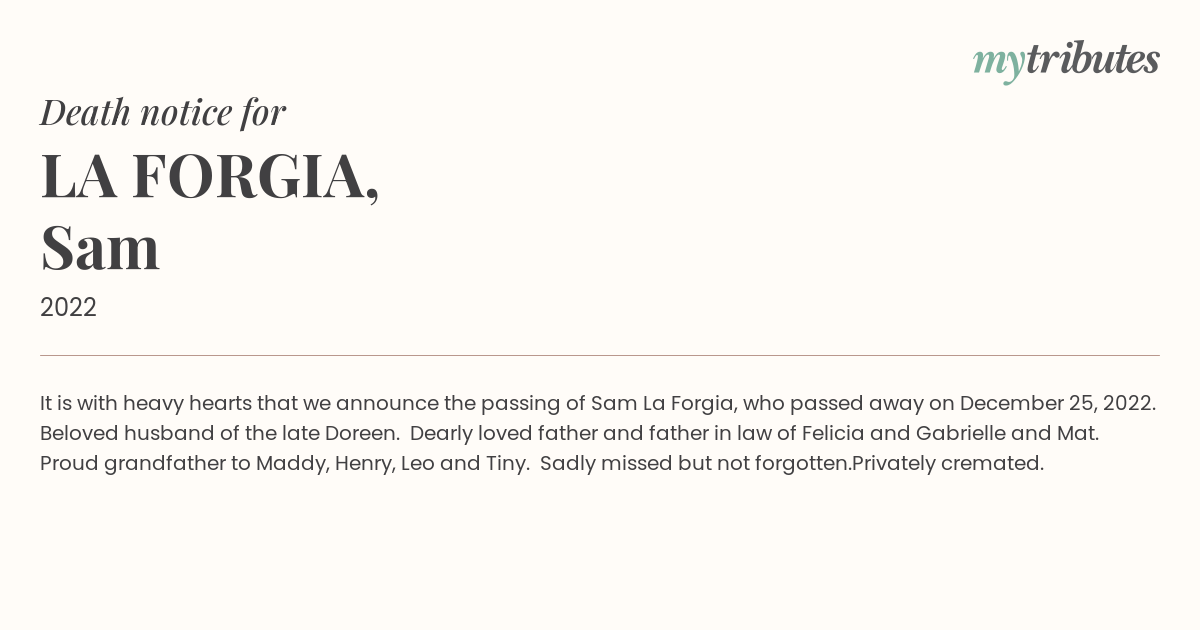Select the year 2022 below the name

[x=68, y=308]
